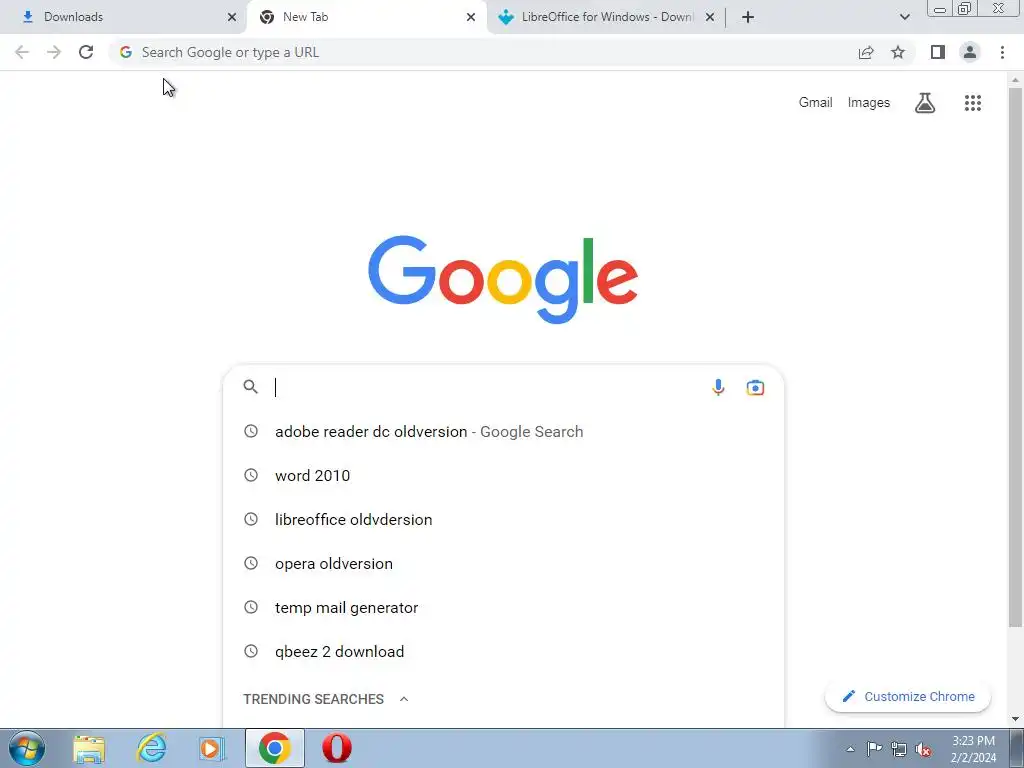This screenshot has height=768, width=1024.
Task: Open the Google apps grid
Action: tap(972, 103)
